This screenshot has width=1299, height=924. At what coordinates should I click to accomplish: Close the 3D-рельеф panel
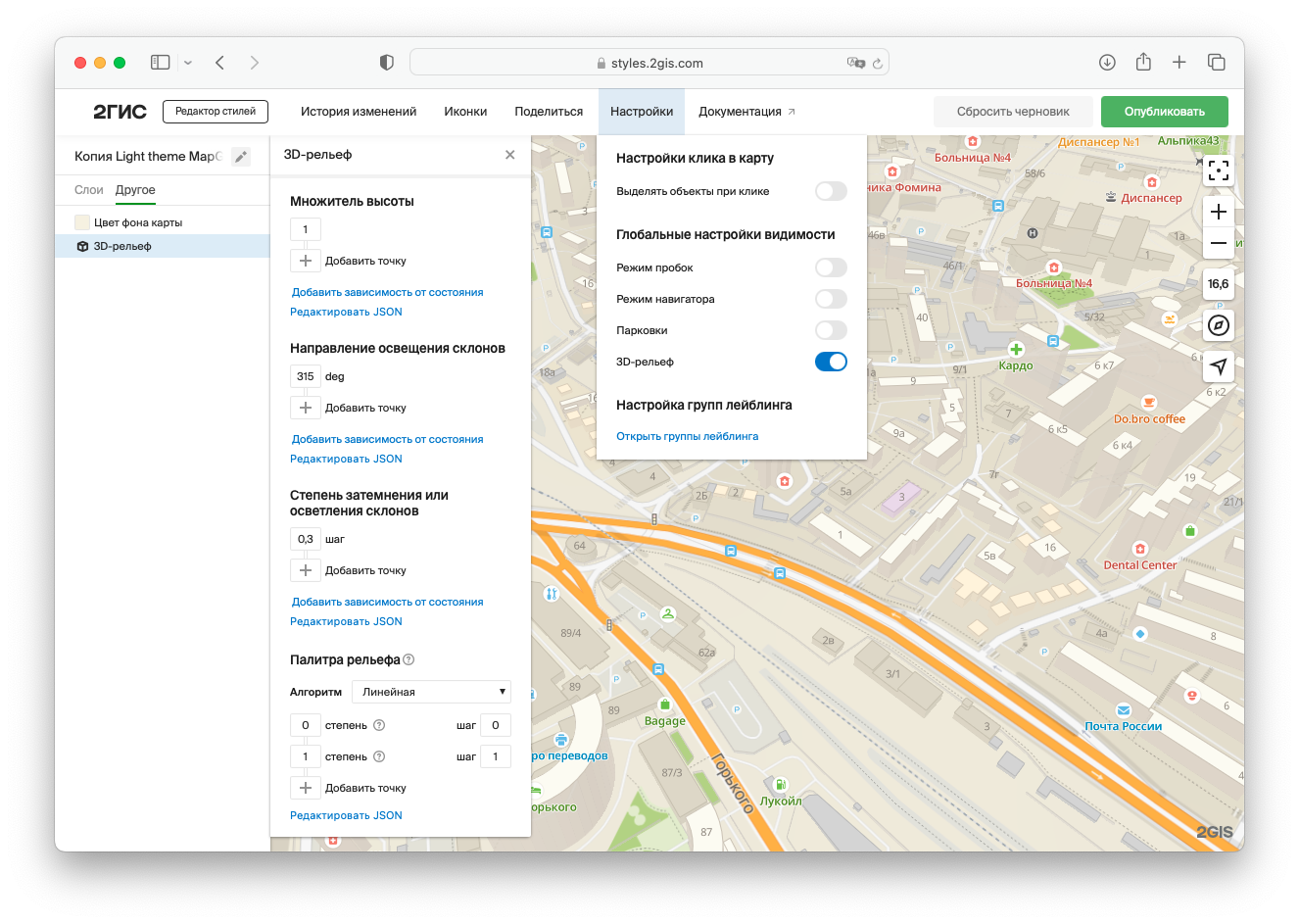509,155
